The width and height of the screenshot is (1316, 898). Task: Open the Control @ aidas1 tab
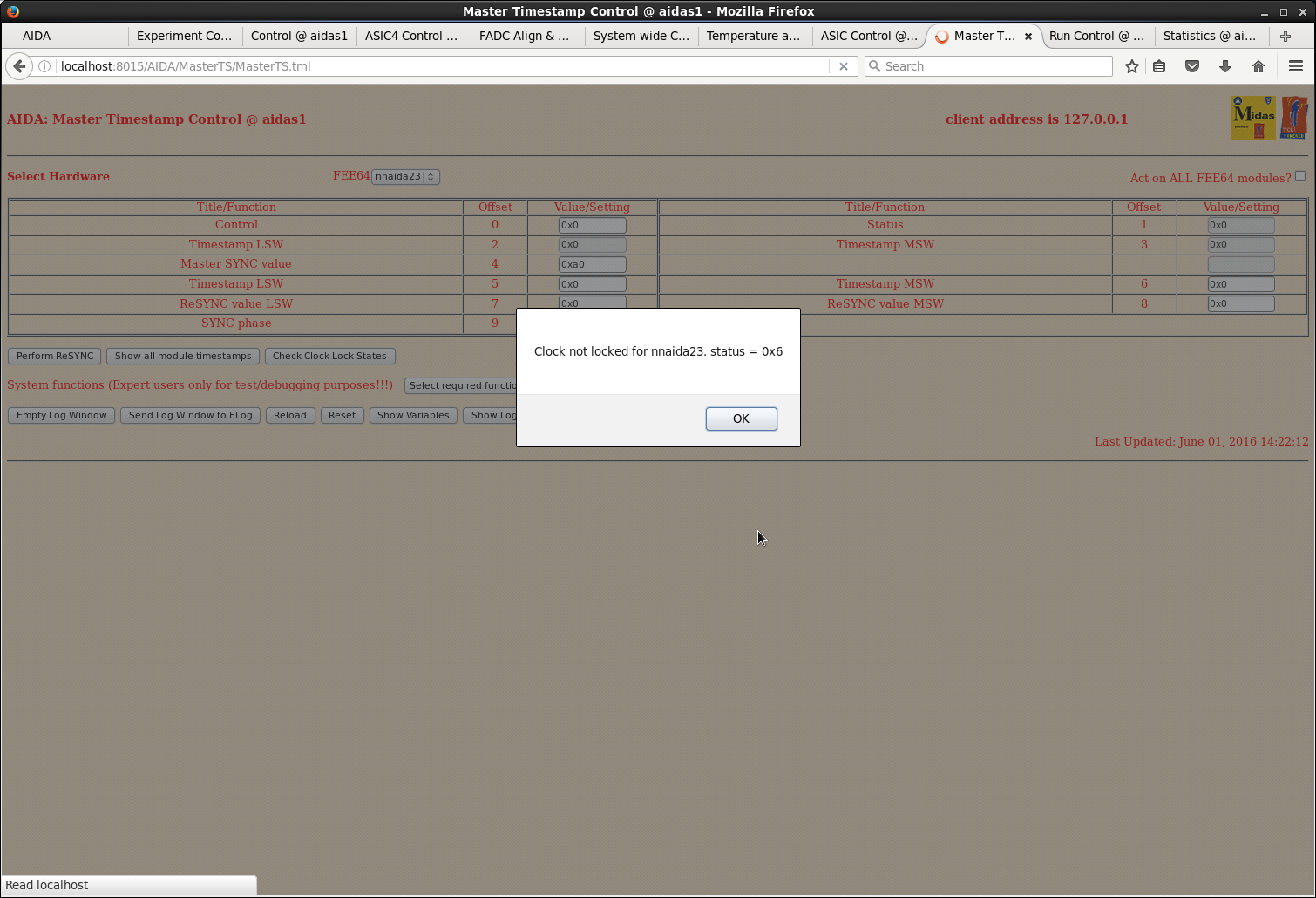pyautogui.click(x=299, y=36)
